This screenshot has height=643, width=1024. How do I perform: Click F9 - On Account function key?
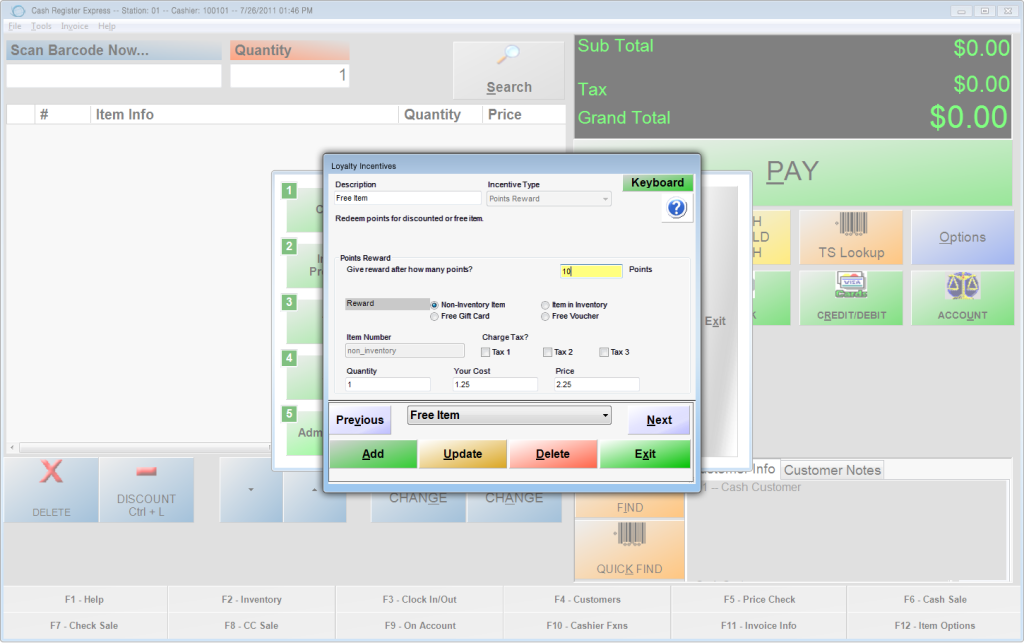pyautogui.click(x=419, y=625)
